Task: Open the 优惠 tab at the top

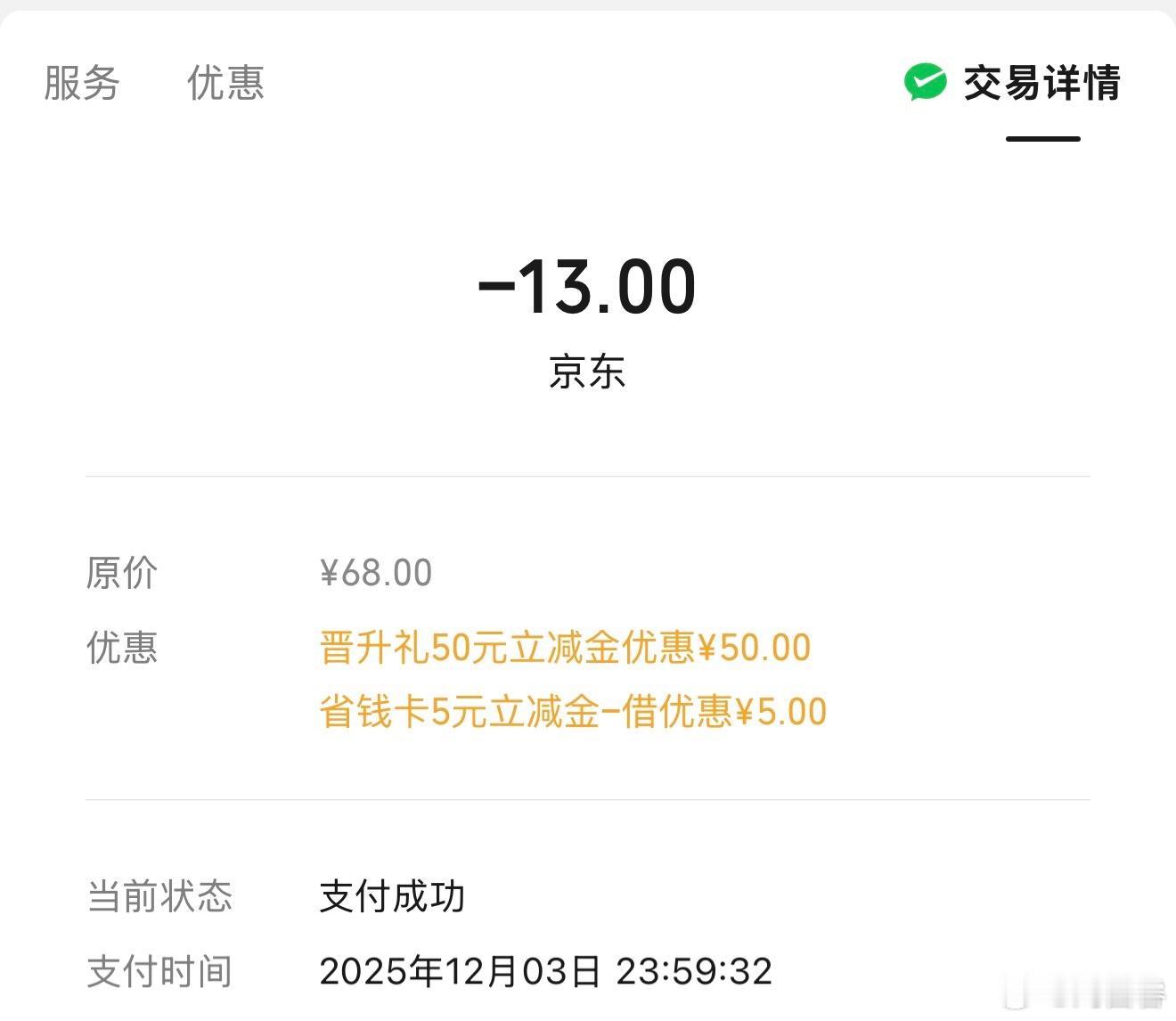Action: pyautogui.click(x=225, y=84)
